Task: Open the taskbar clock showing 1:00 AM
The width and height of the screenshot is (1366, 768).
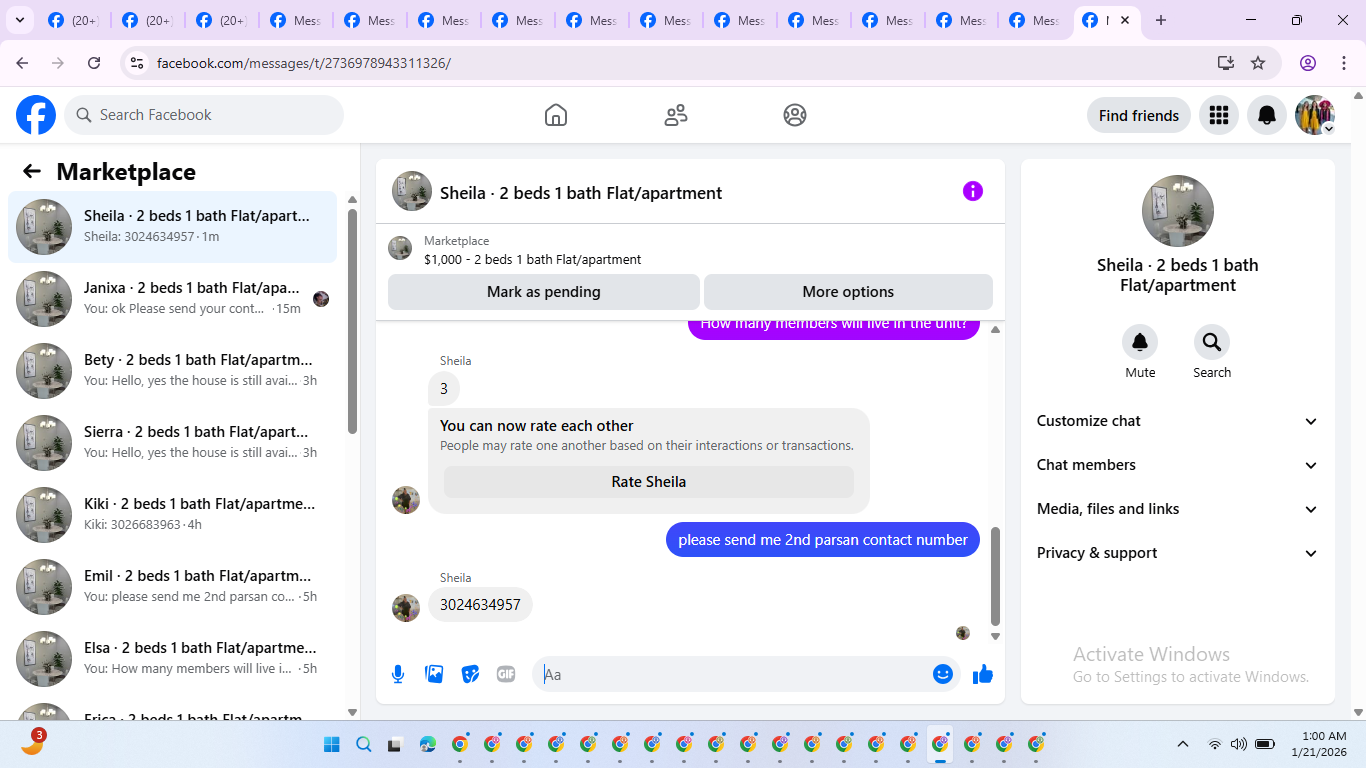Action: 1318,744
